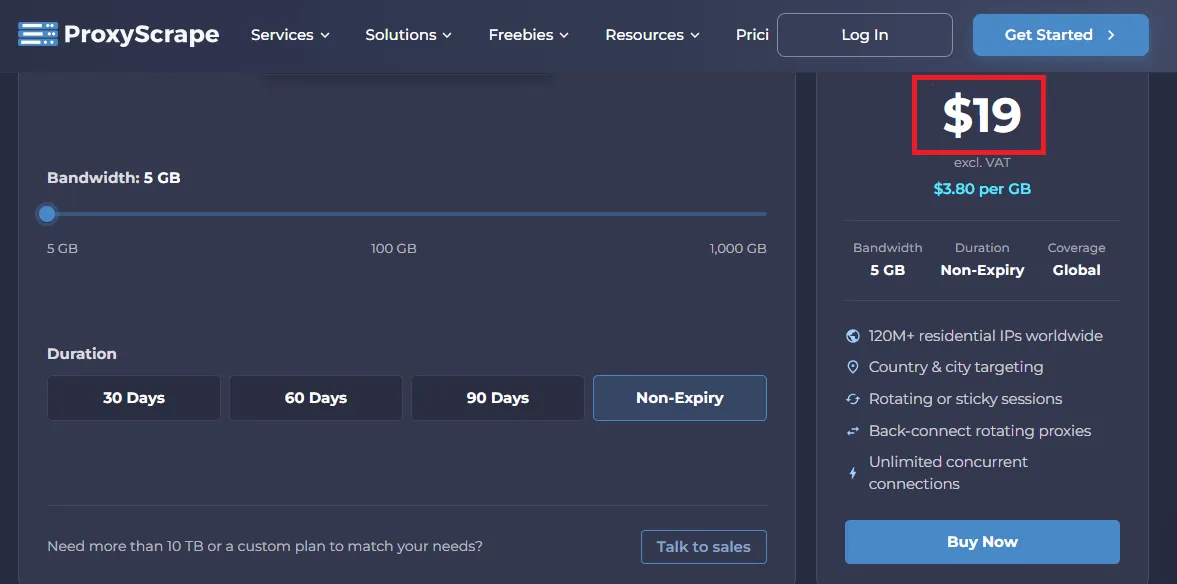
Task: Expand the Freebies dropdown chevron
Action: point(564,35)
